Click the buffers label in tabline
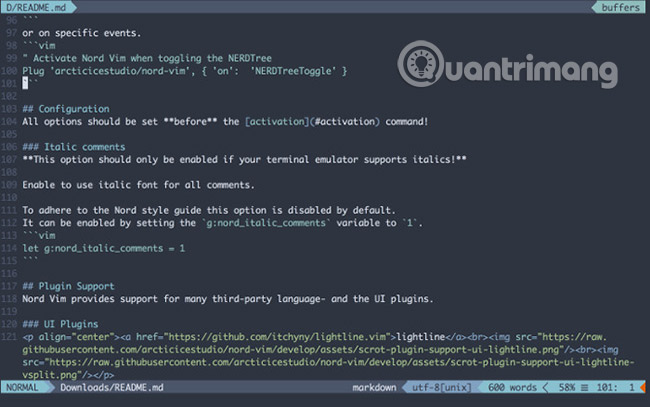Image resolution: width=650 pixels, height=407 pixels. tap(620, 7)
